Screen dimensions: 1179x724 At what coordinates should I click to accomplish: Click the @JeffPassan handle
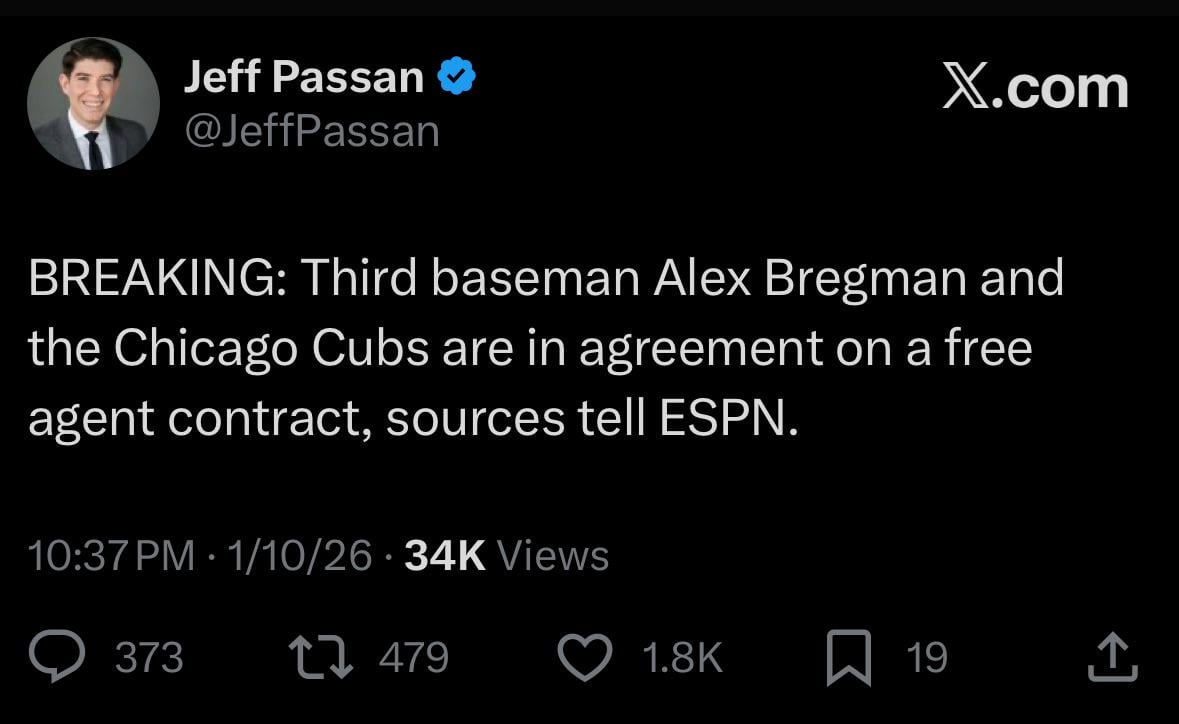(311, 129)
